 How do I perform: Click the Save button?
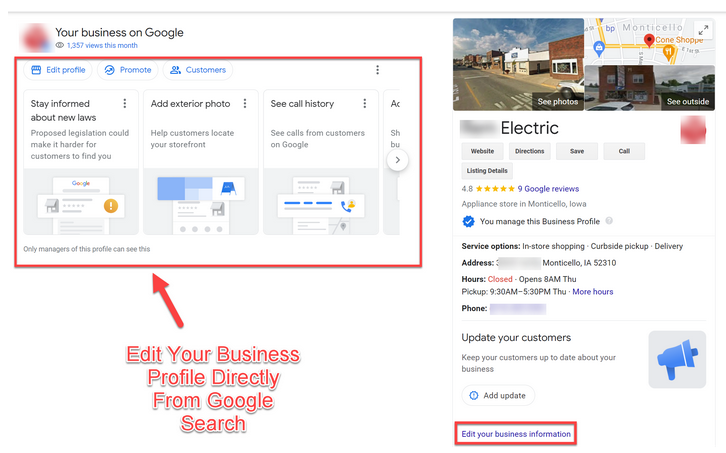tap(577, 151)
